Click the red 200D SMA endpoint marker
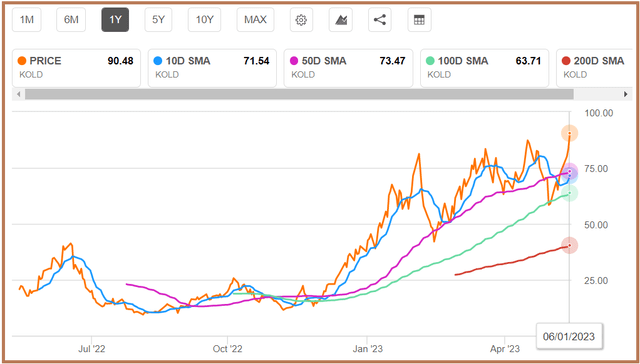This screenshot has width=640, height=364. pyautogui.click(x=569, y=246)
